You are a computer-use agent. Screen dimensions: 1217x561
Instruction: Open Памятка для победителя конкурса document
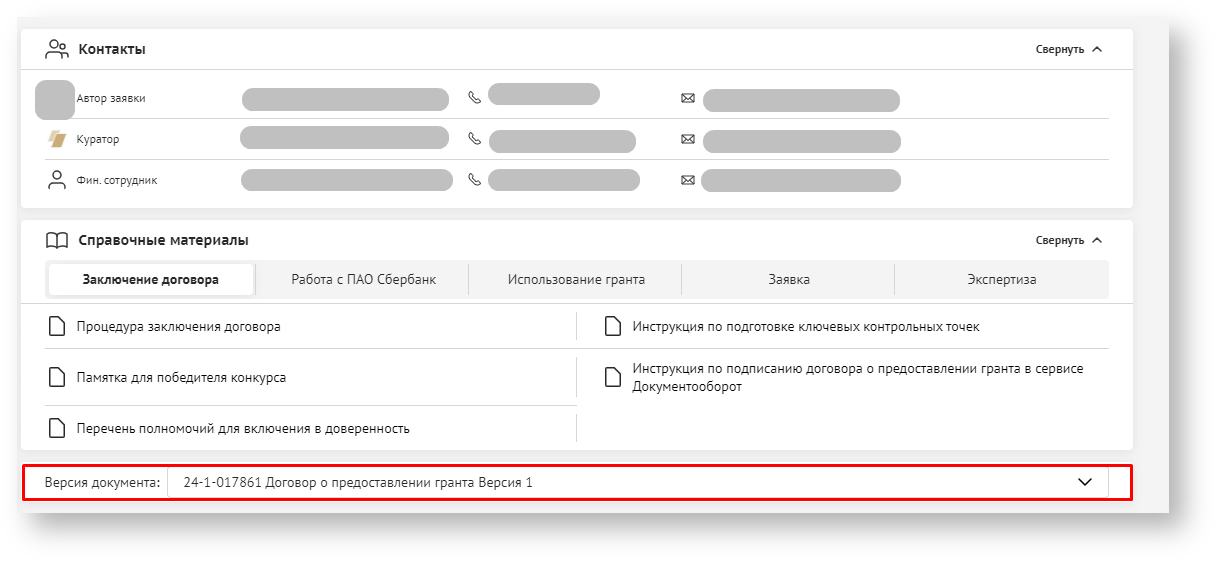181,378
